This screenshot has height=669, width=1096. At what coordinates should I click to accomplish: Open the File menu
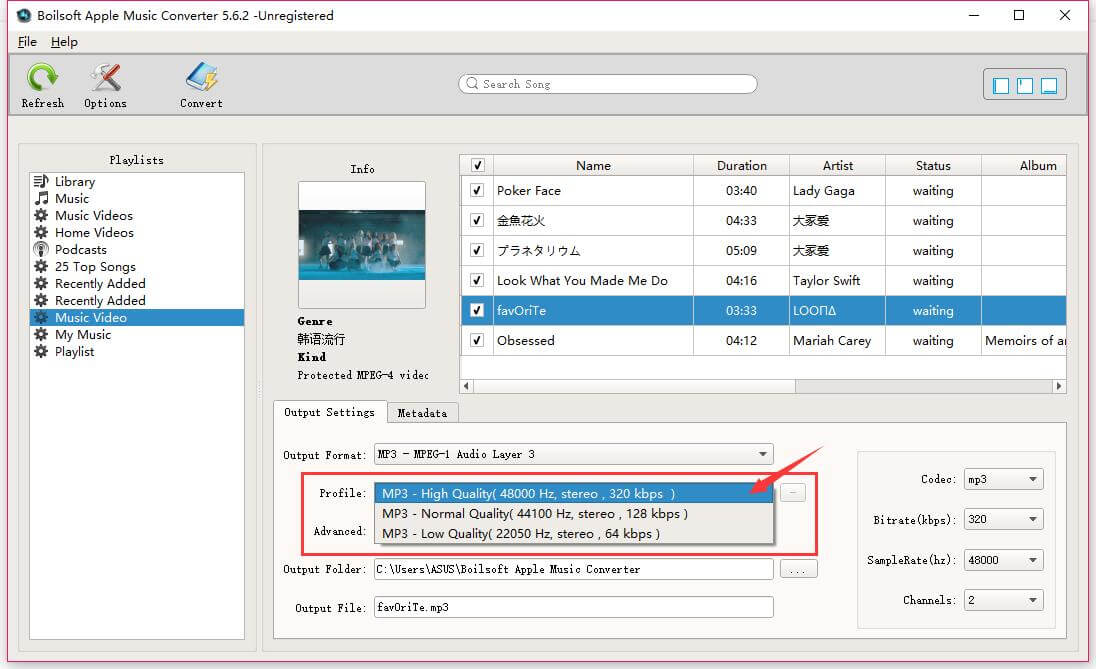coord(27,42)
